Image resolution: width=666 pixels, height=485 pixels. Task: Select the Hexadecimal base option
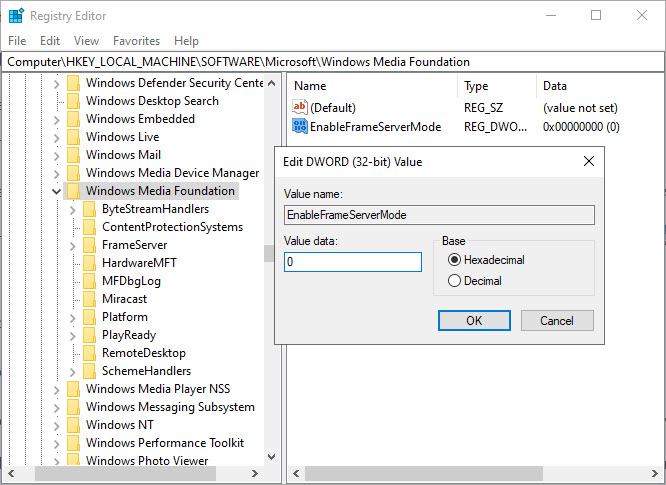coord(454,259)
